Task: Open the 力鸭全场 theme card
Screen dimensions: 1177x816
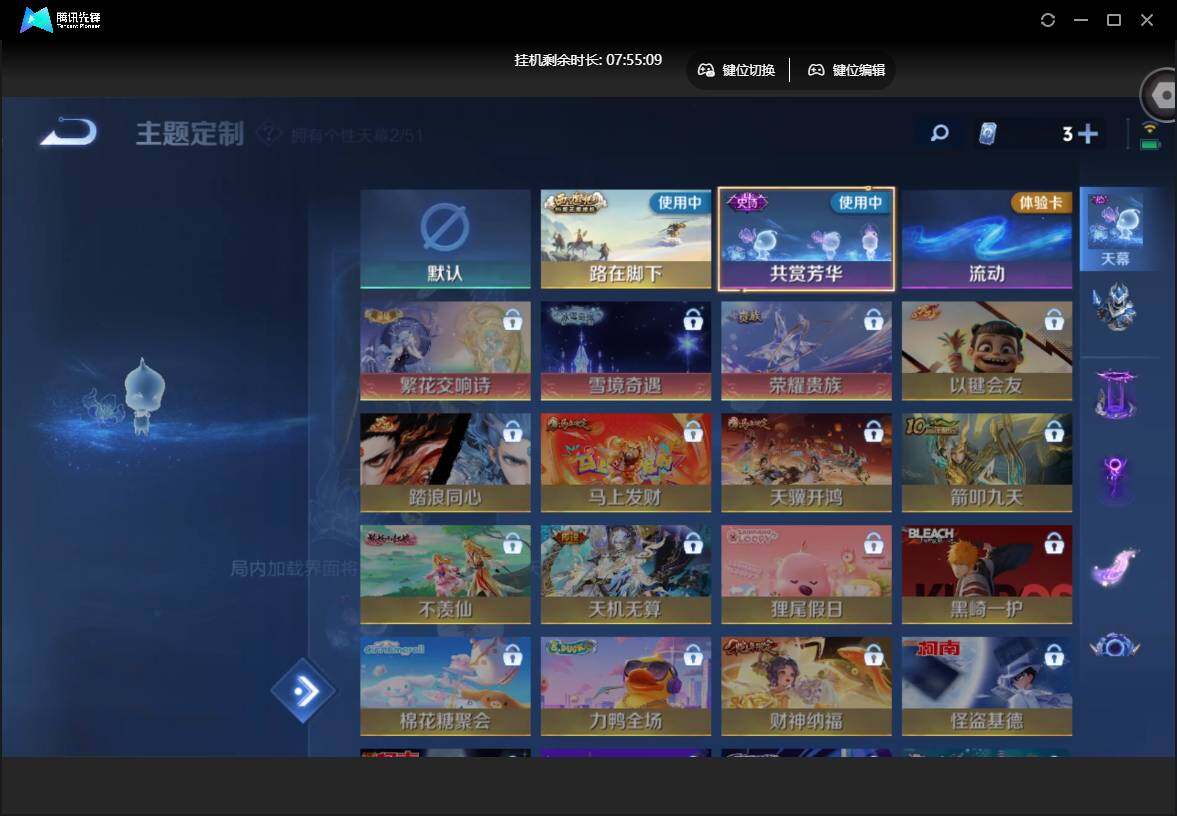Action: point(625,686)
